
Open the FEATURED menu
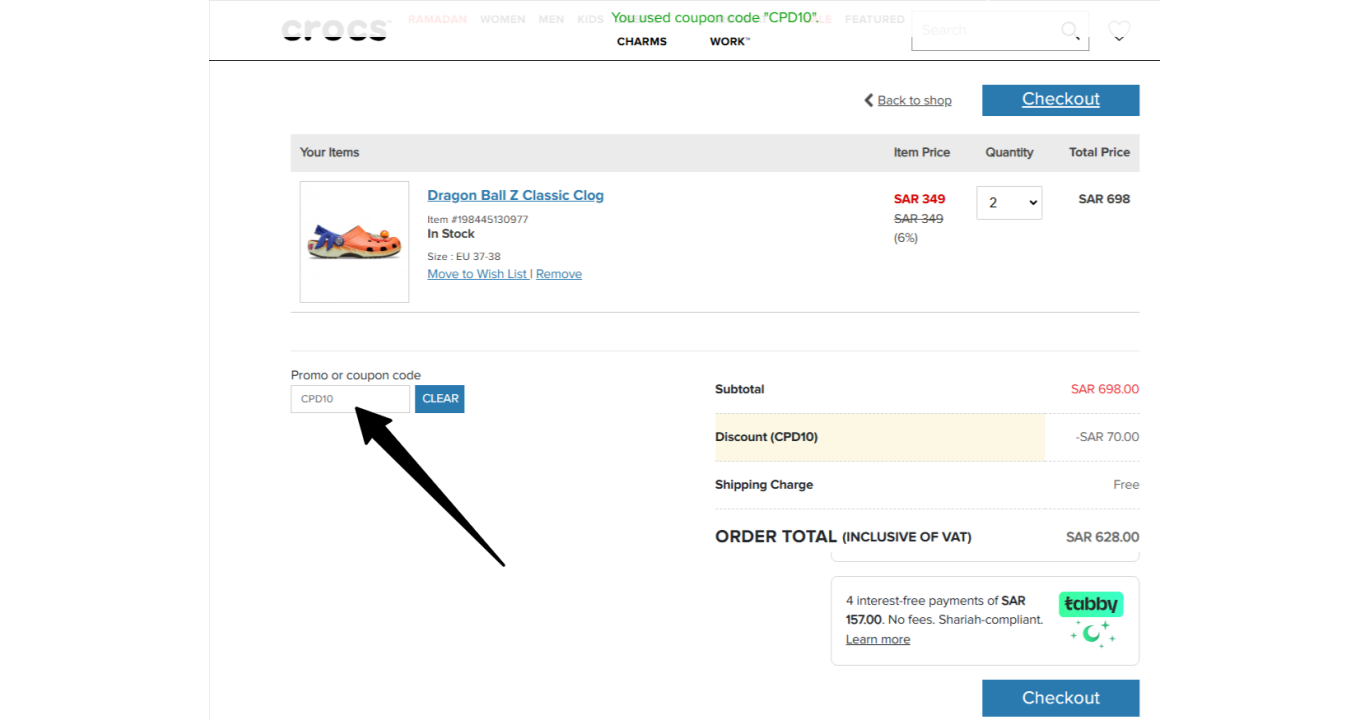coord(874,19)
